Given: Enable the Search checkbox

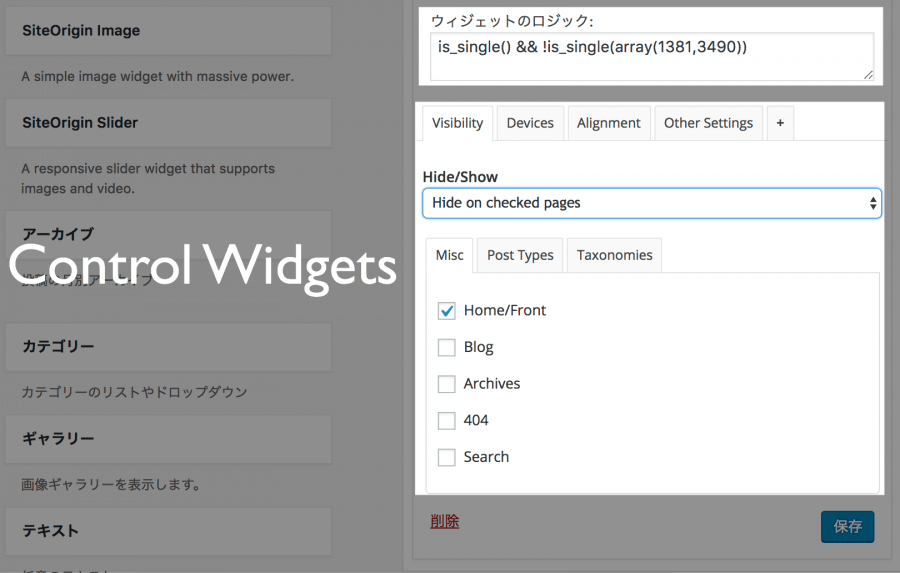Looking at the screenshot, I should coord(447,457).
